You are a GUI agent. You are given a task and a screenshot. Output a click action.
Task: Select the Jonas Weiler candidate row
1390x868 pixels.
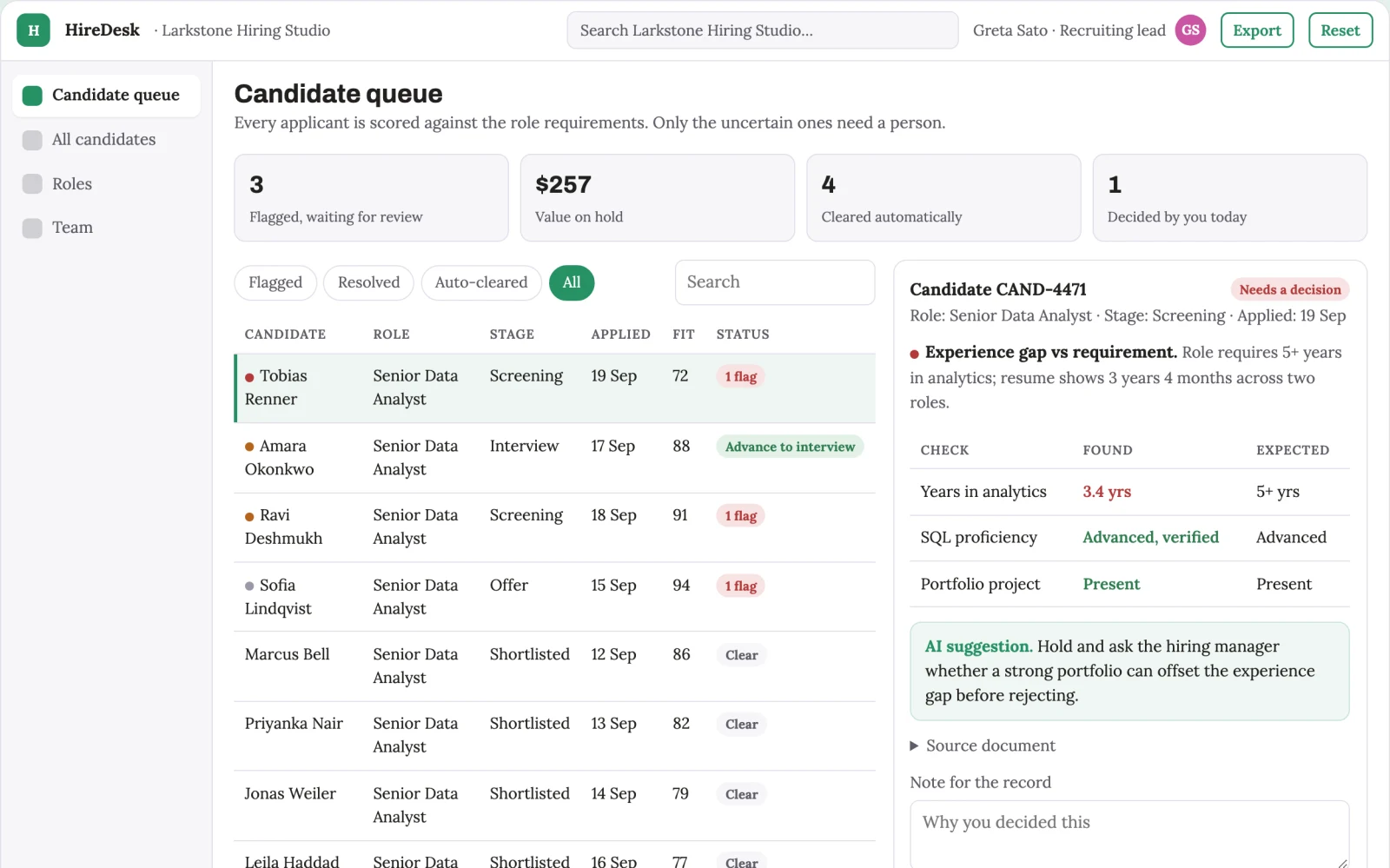(554, 805)
